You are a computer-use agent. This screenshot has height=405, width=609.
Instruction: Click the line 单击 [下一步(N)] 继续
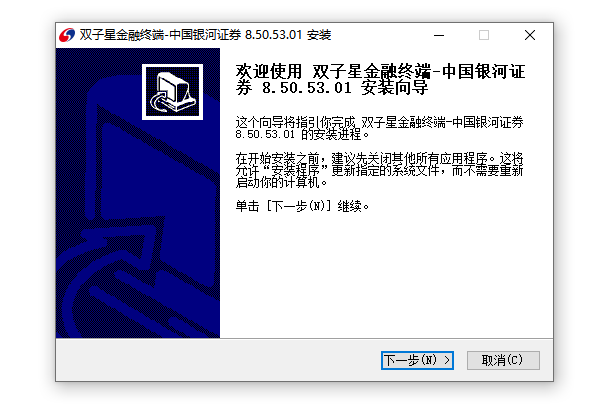coord(302,206)
